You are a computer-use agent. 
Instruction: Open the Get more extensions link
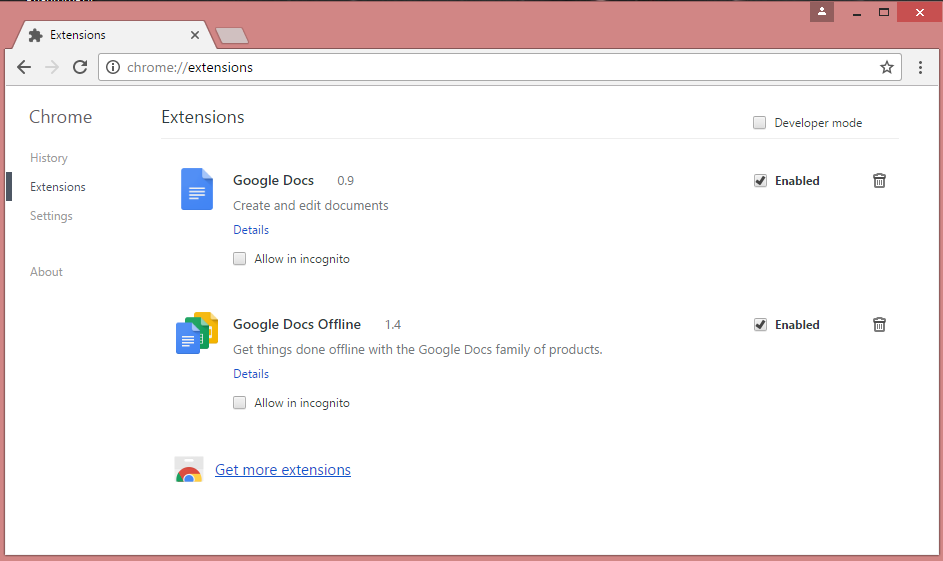point(283,470)
